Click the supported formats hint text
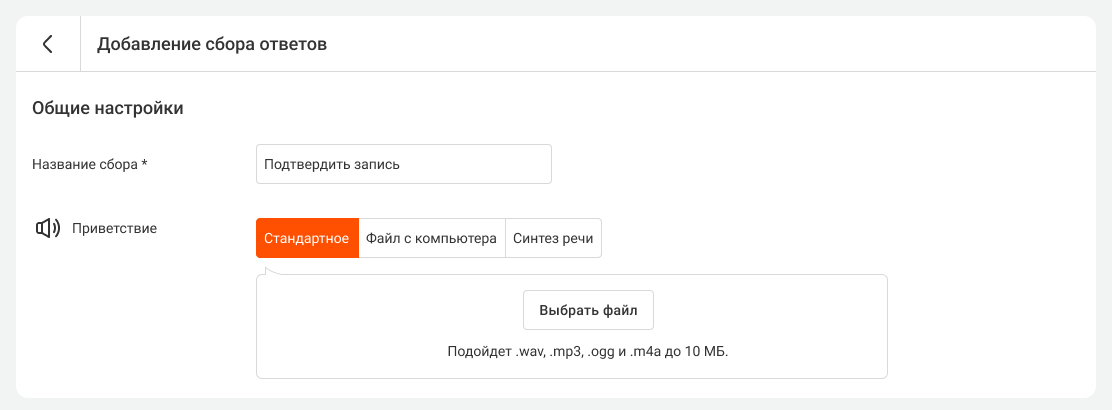The image size is (1112, 410). pyautogui.click(x=589, y=351)
